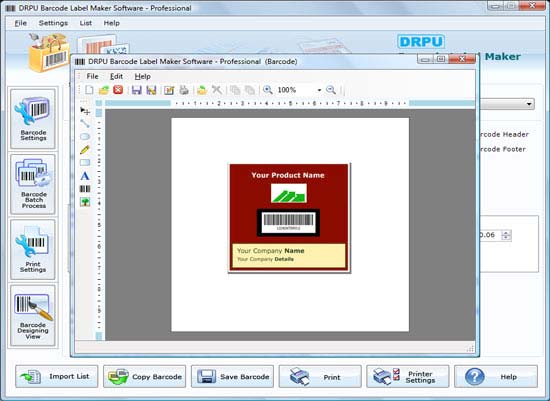Image resolution: width=550 pixels, height=401 pixels.
Task: Click the Import List button
Action: [x=56, y=376]
